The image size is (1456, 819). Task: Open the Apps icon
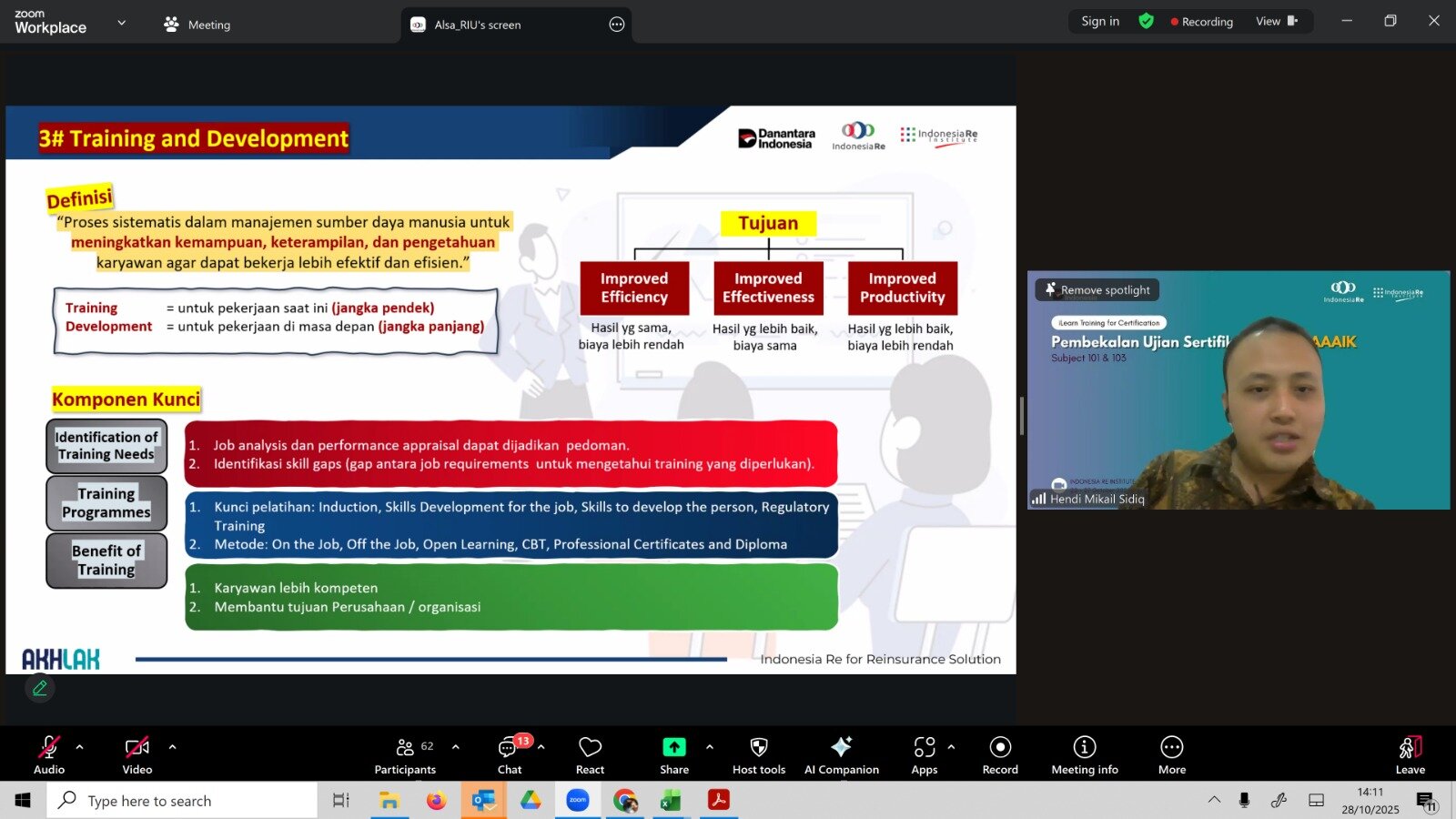[x=924, y=754]
